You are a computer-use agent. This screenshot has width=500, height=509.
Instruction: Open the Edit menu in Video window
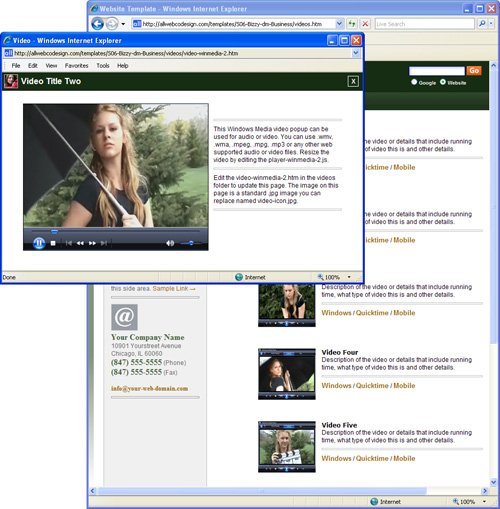(33, 66)
